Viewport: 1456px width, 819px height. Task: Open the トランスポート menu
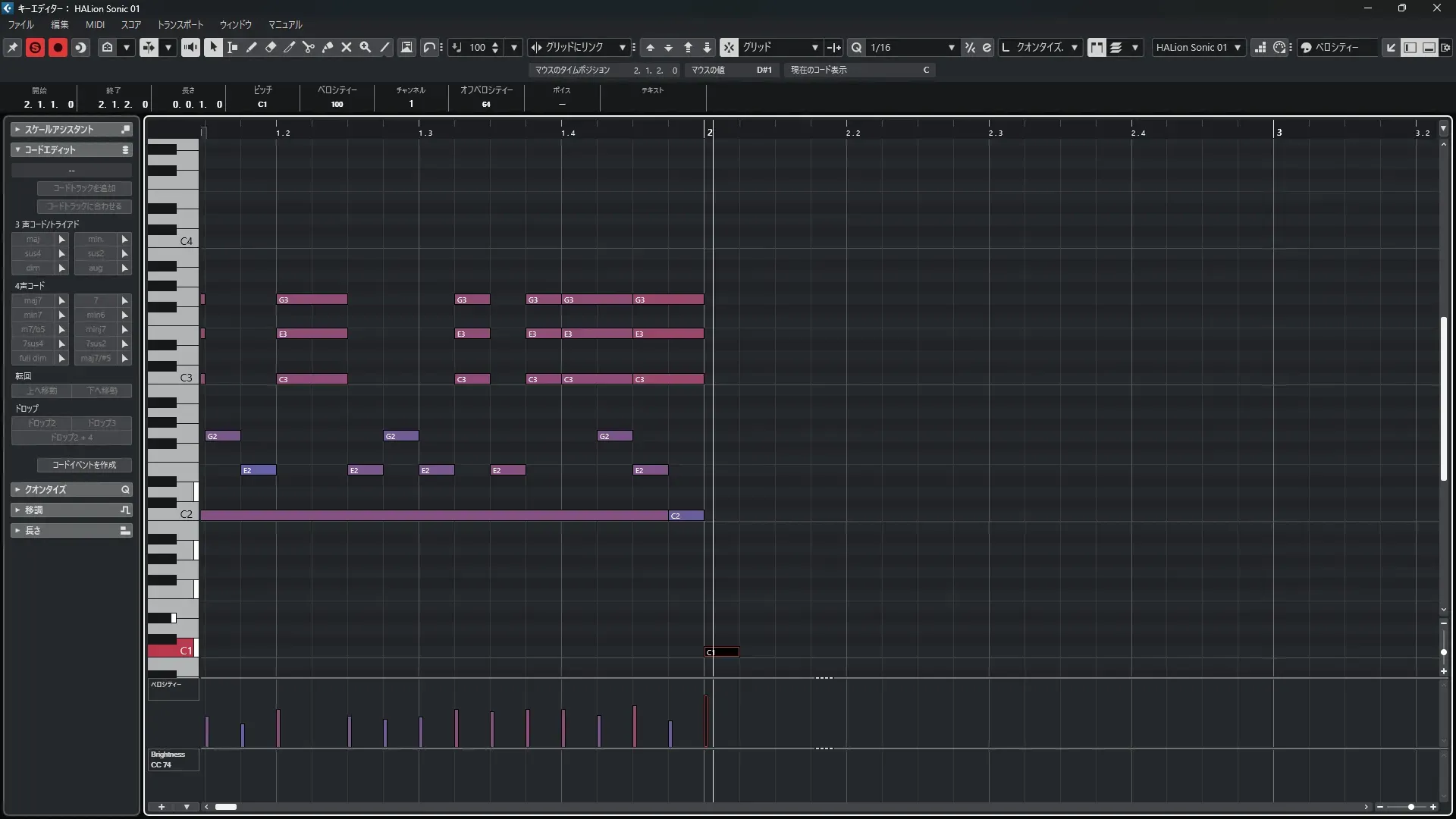pos(180,25)
